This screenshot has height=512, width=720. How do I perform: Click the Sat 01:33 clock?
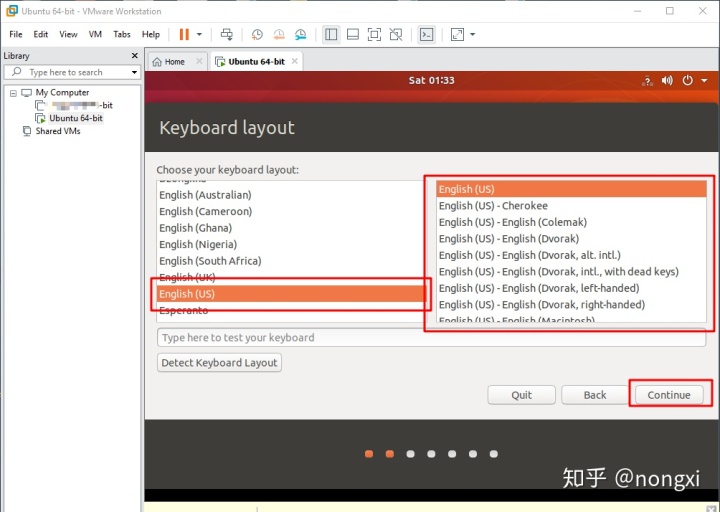431,80
